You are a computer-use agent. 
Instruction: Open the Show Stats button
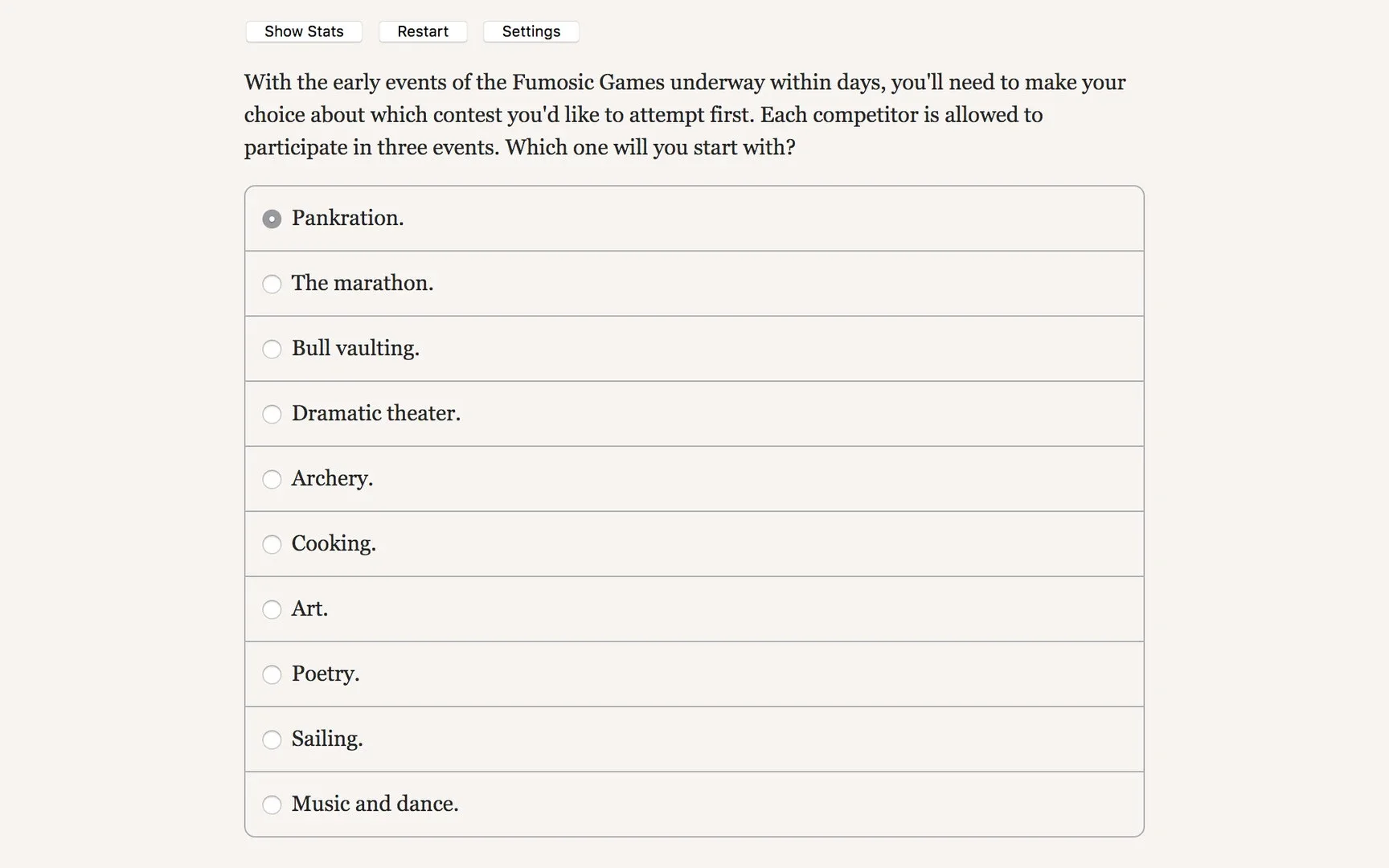304,31
